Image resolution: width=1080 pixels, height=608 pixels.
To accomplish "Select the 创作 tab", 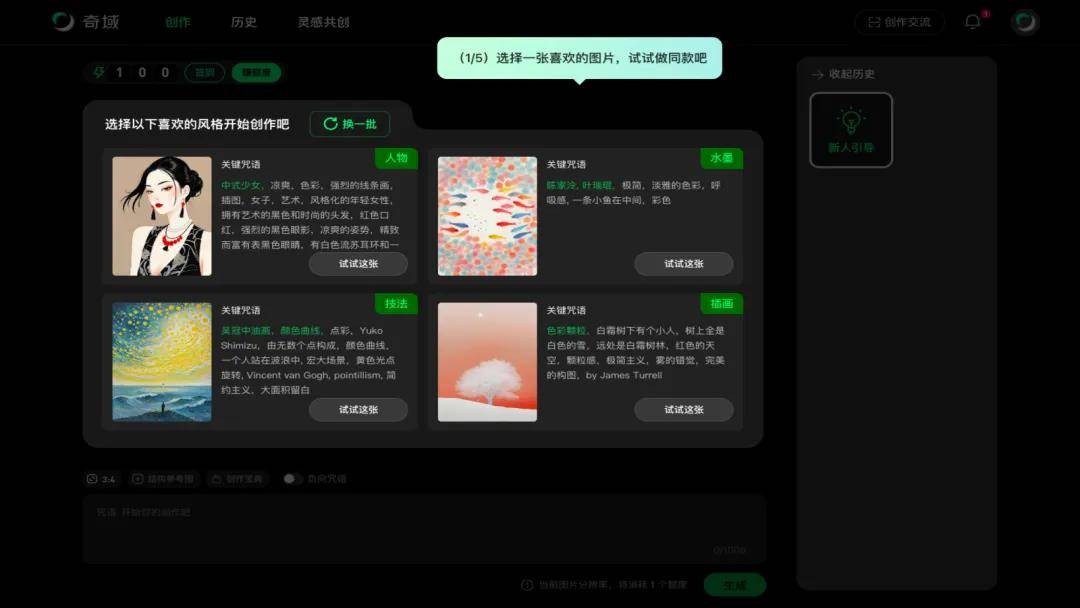I will tap(178, 22).
